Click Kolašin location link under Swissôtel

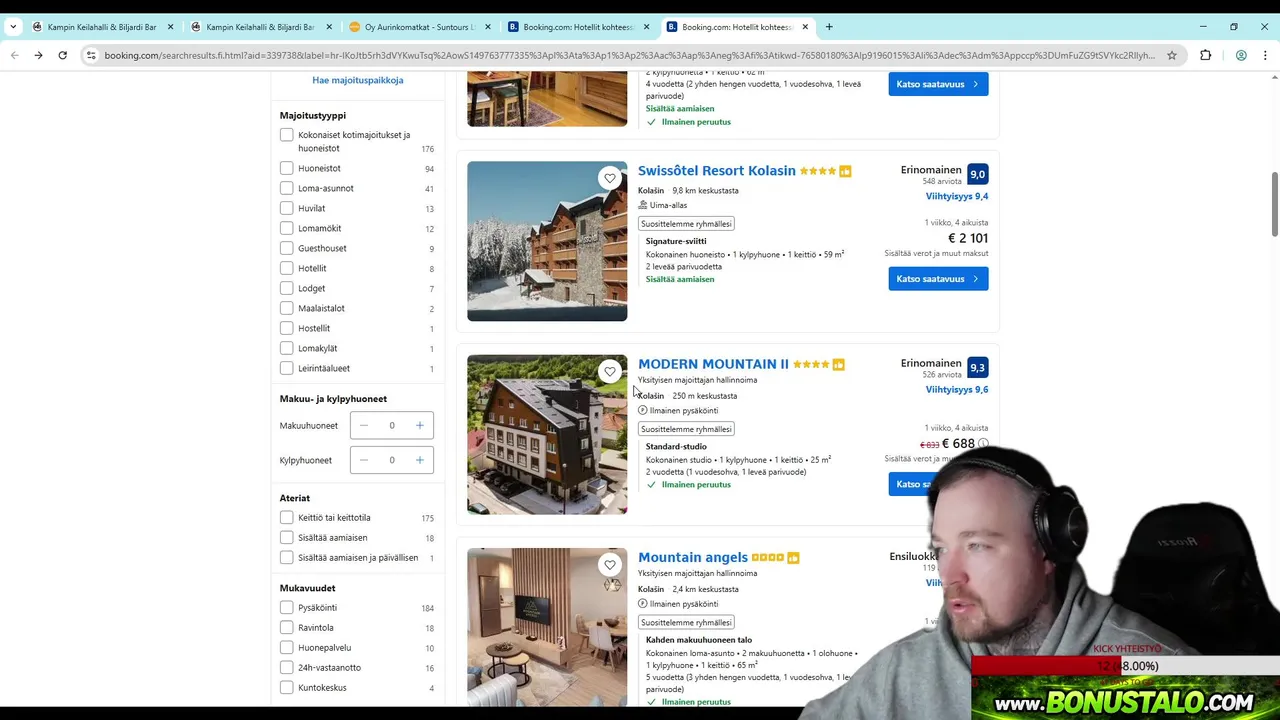[651, 191]
